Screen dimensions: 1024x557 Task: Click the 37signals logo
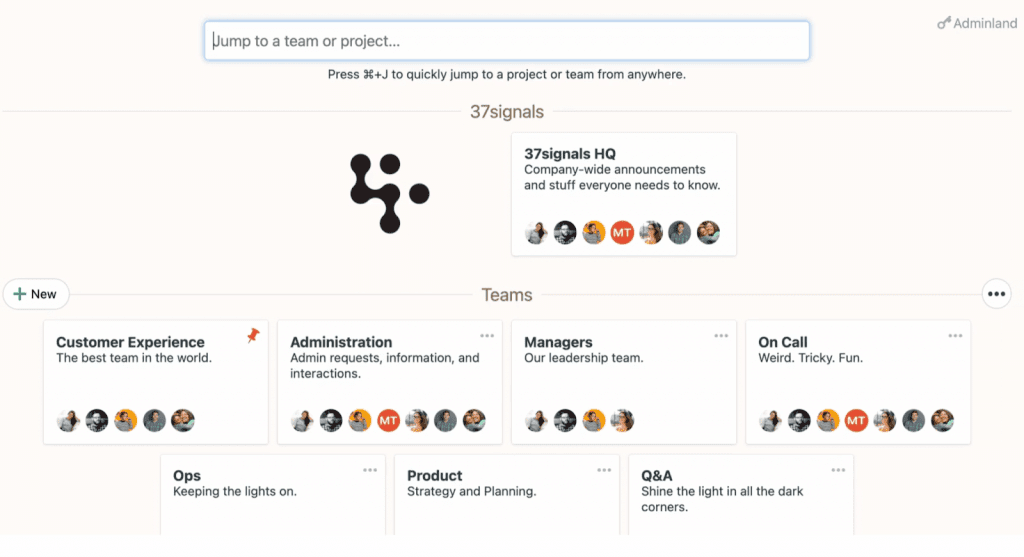click(x=390, y=193)
